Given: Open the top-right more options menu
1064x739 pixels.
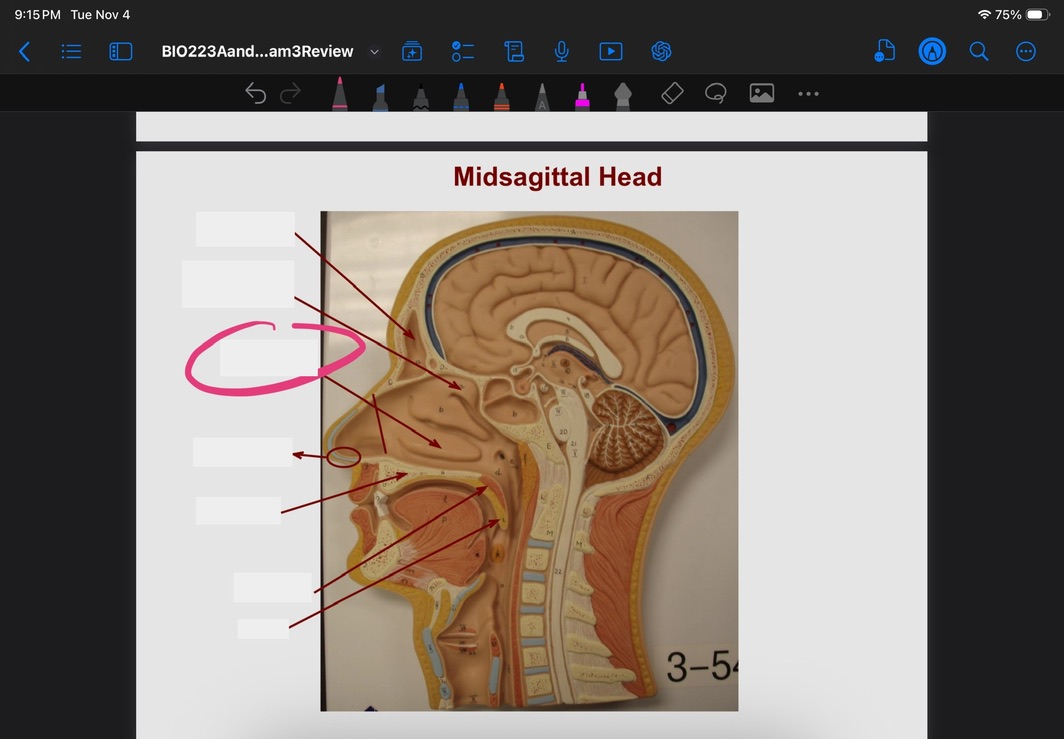Looking at the screenshot, I should click(1026, 51).
